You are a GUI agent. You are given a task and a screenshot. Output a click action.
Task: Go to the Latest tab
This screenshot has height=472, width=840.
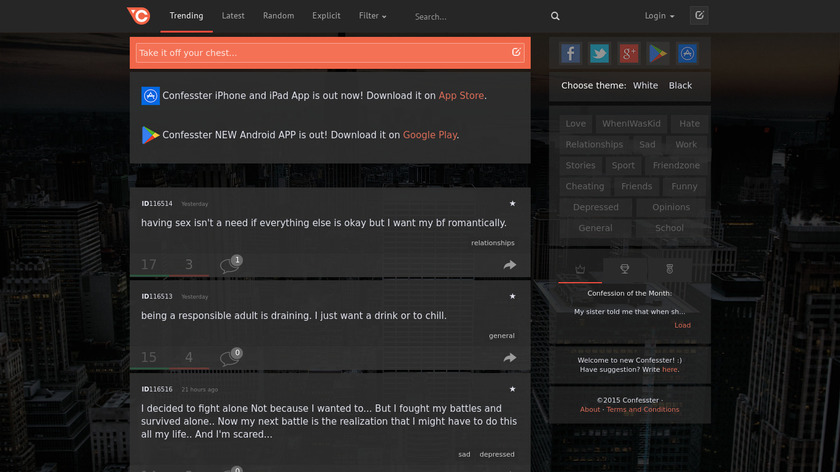coord(233,16)
